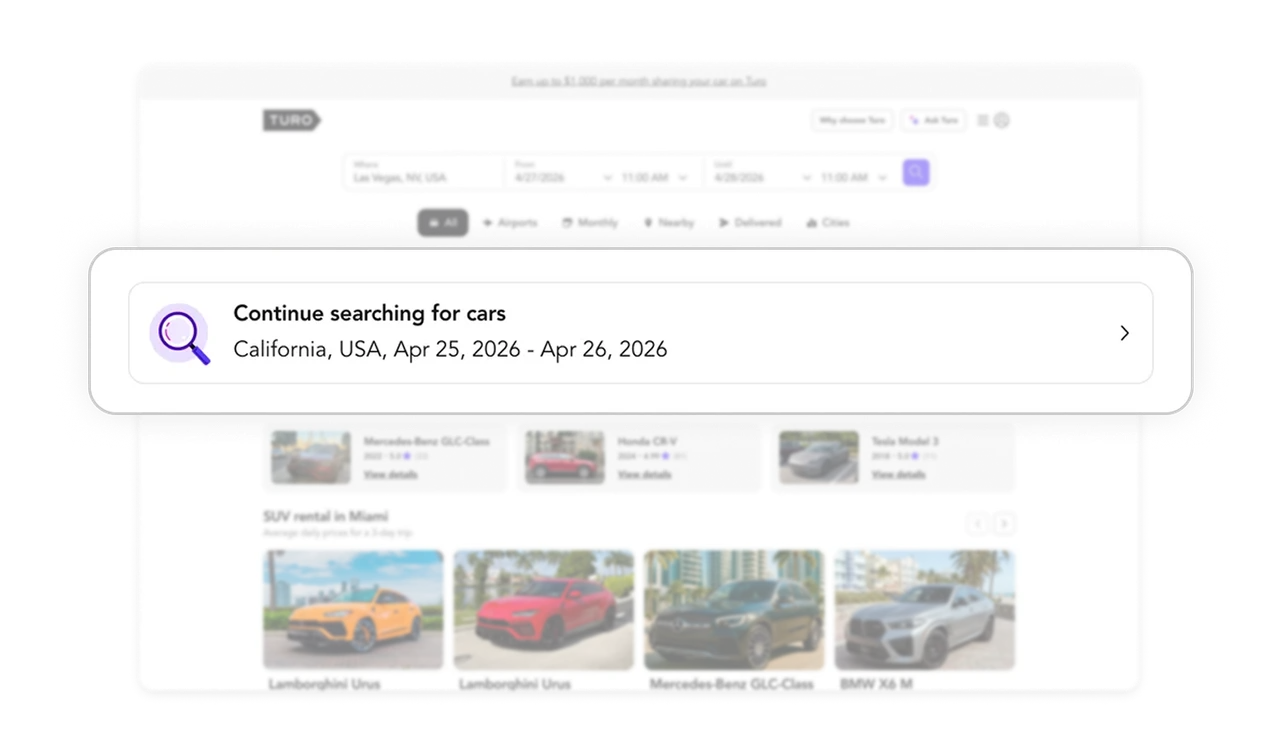Image resolution: width=1280 pixels, height=754 pixels.
Task: Click the previous arrow of SUV rental carousel
Action: tap(978, 524)
